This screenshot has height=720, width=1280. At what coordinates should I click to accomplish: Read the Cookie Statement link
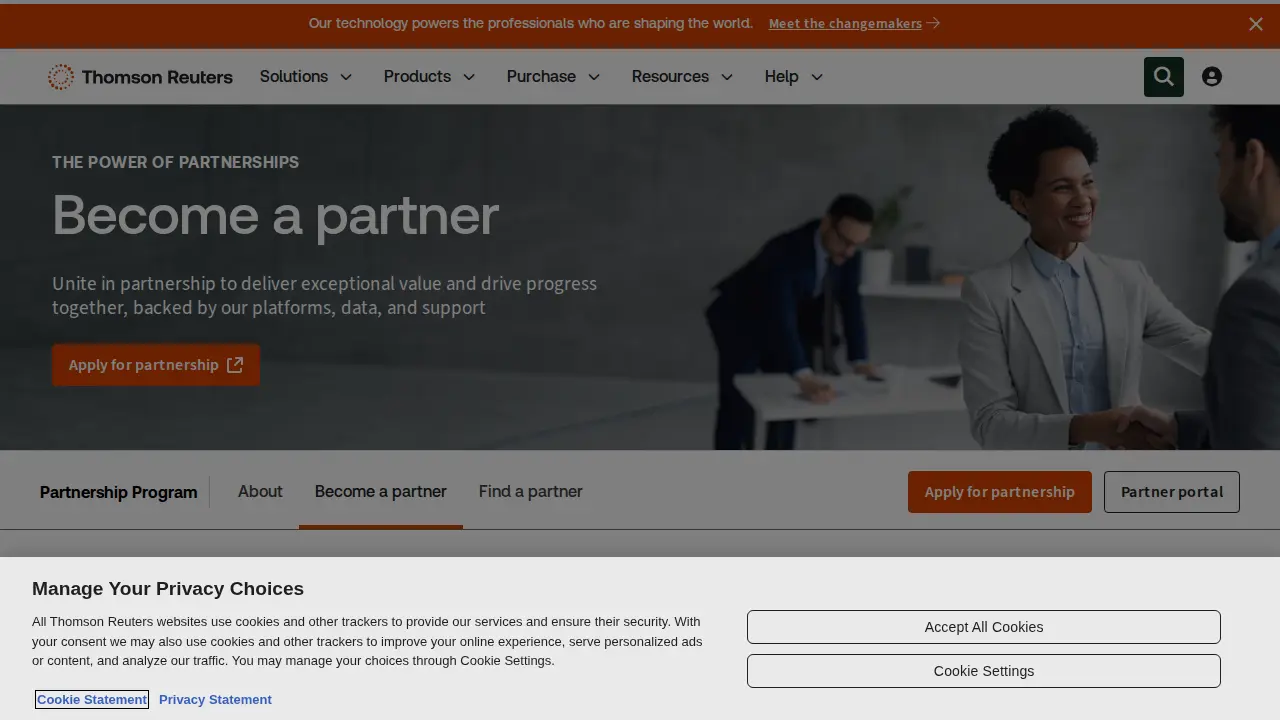(92, 700)
